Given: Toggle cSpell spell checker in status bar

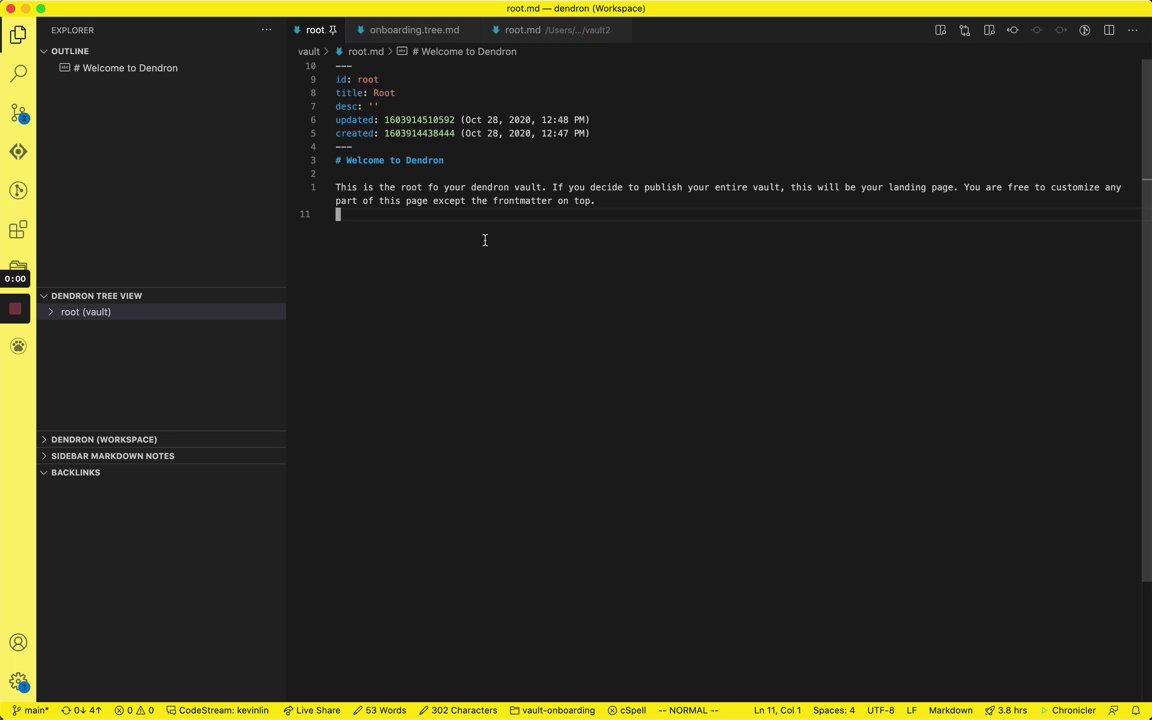Looking at the screenshot, I should [627, 710].
